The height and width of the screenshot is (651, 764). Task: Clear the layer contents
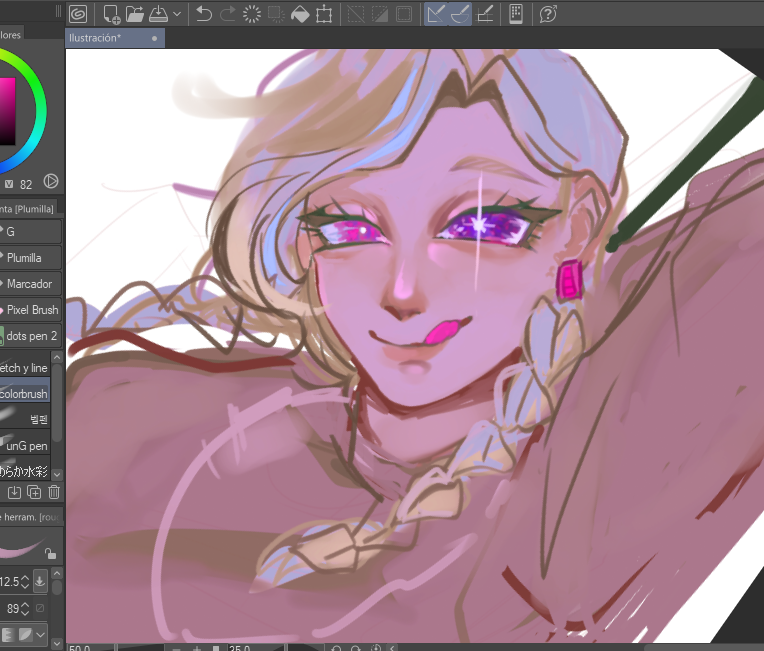pos(252,14)
